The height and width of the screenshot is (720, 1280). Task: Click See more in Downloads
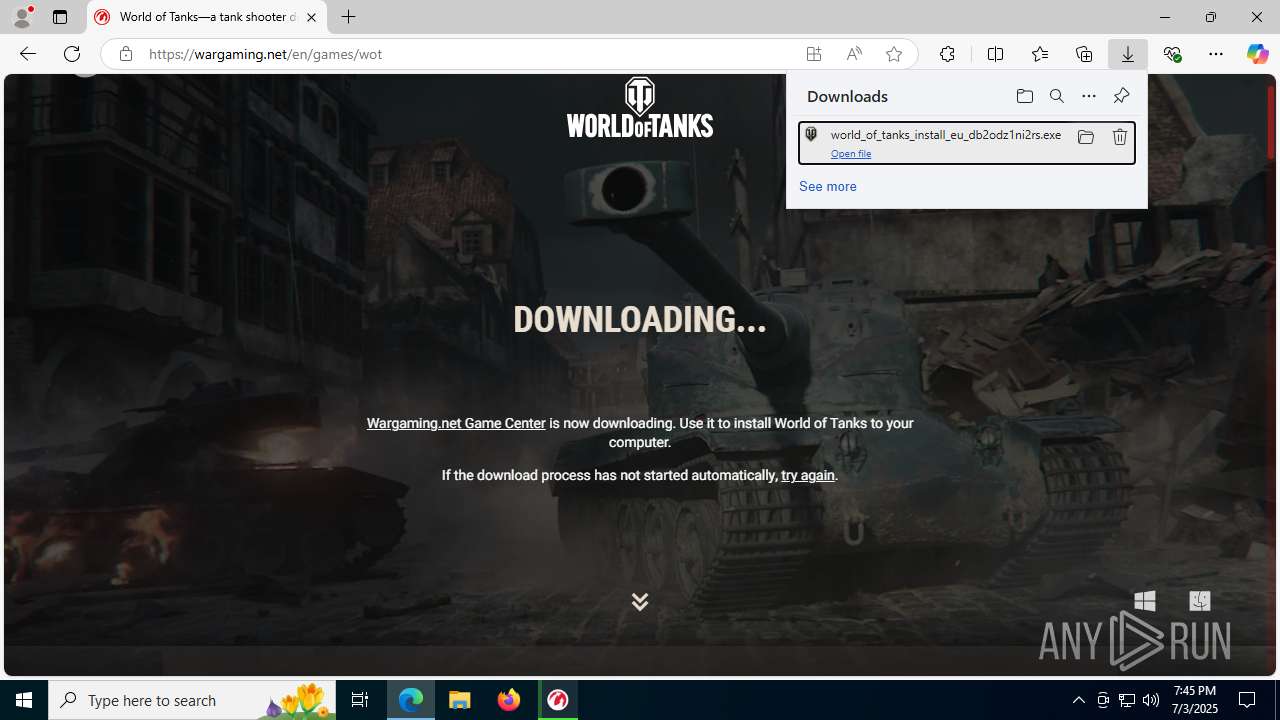tap(827, 186)
